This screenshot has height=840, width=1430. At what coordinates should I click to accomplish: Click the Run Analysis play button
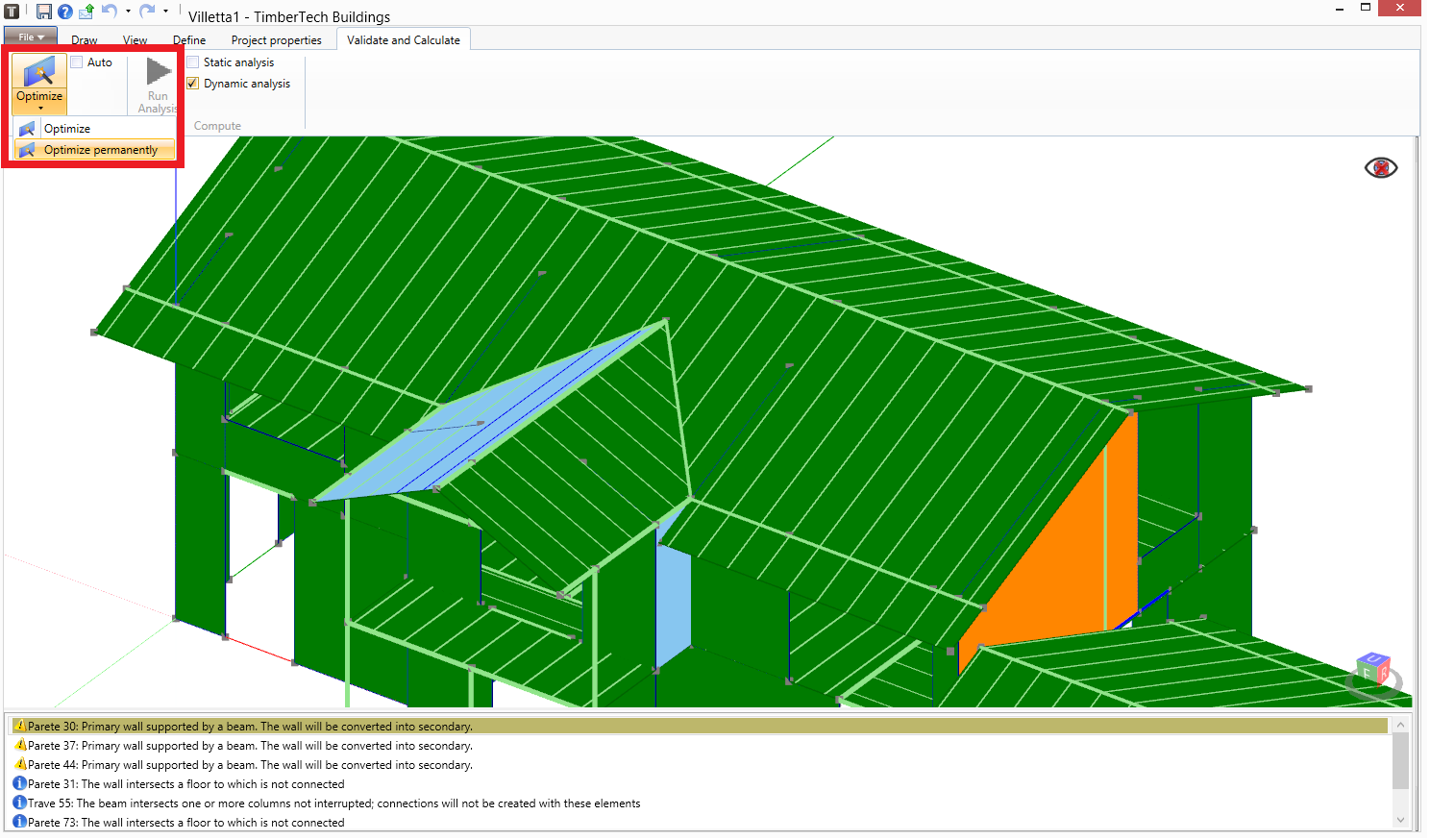point(158,85)
